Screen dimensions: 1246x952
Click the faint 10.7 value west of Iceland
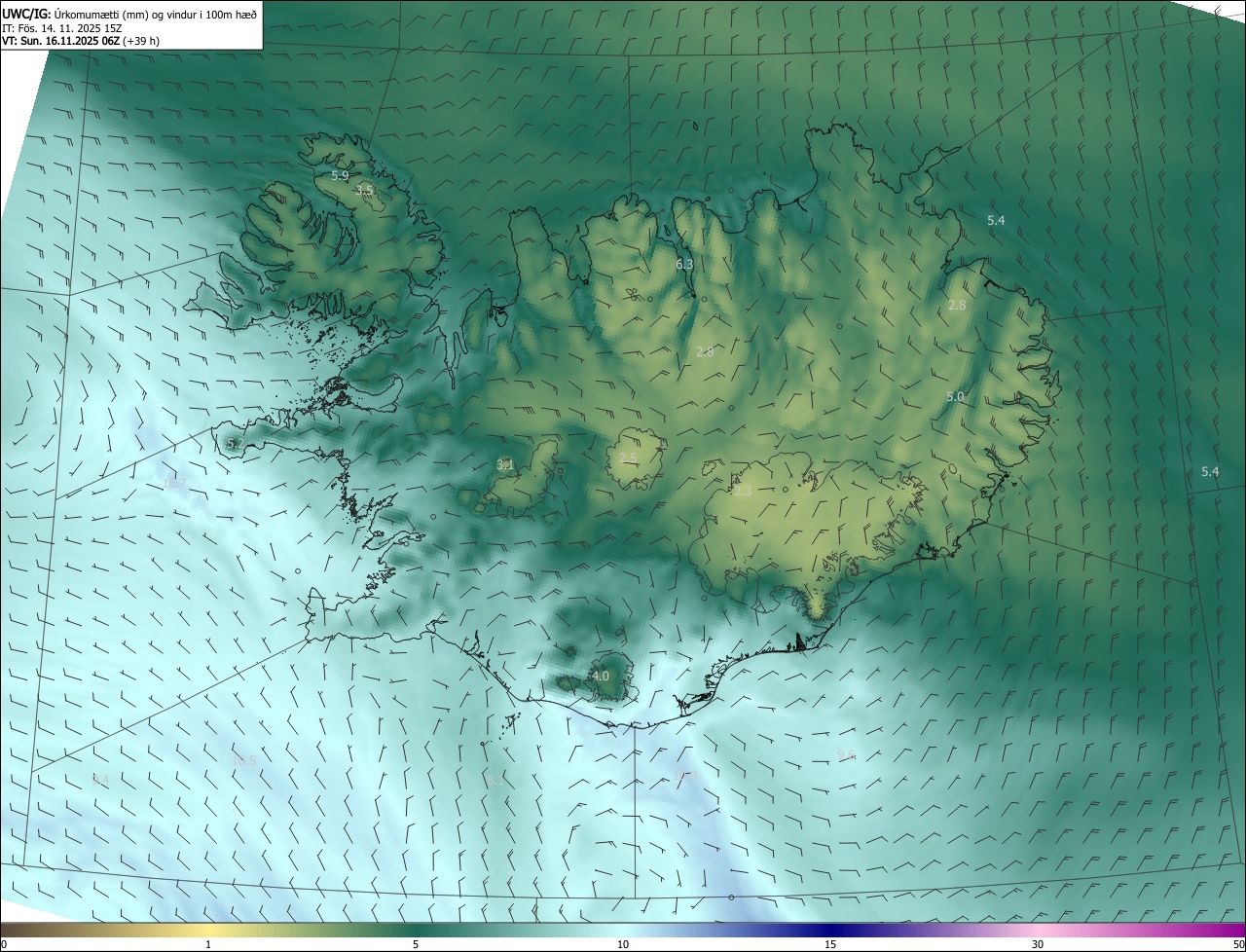coord(175,483)
